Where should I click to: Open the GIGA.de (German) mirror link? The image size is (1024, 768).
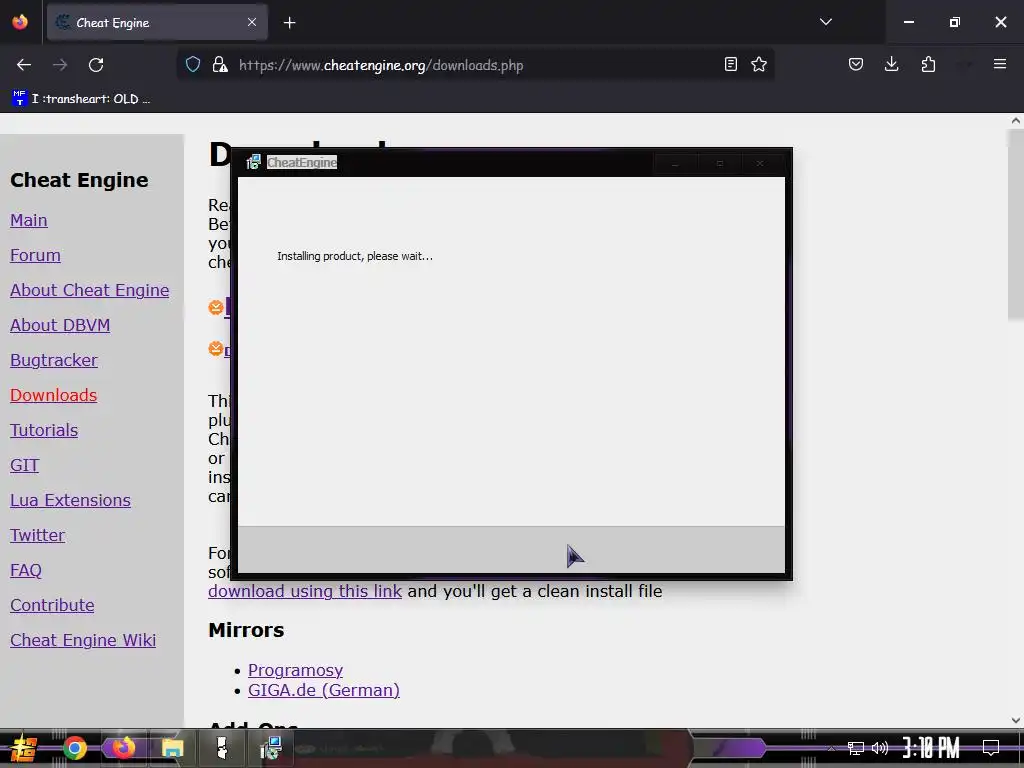(x=324, y=690)
